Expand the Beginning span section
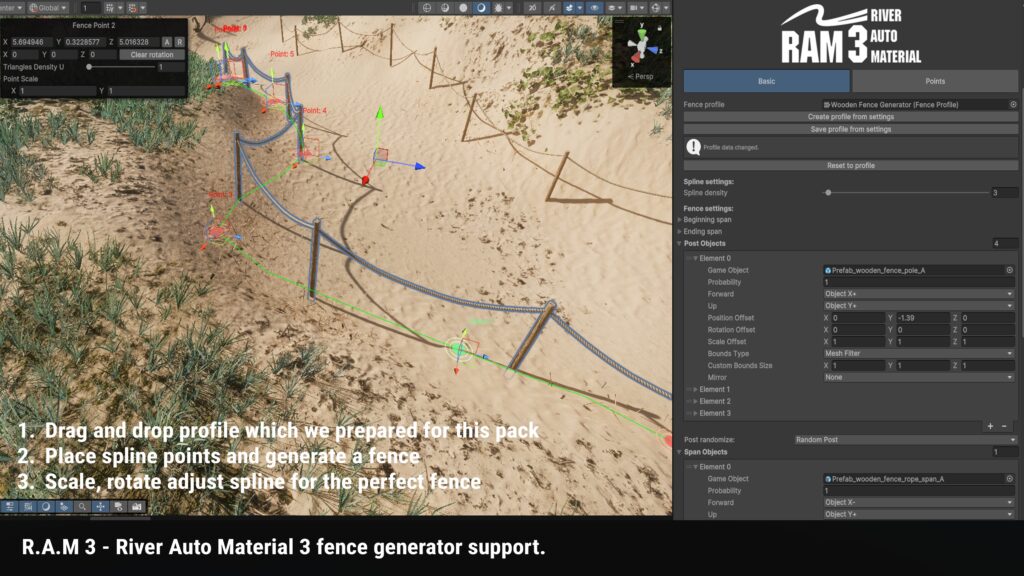Screen dimensions: 1024x576 pos(681,219)
